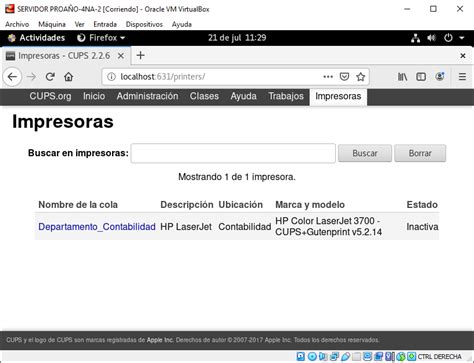The width and height of the screenshot is (474, 363).
Task: Open Firefox Library icon
Action: pyautogui.click(x=402, y=77)
